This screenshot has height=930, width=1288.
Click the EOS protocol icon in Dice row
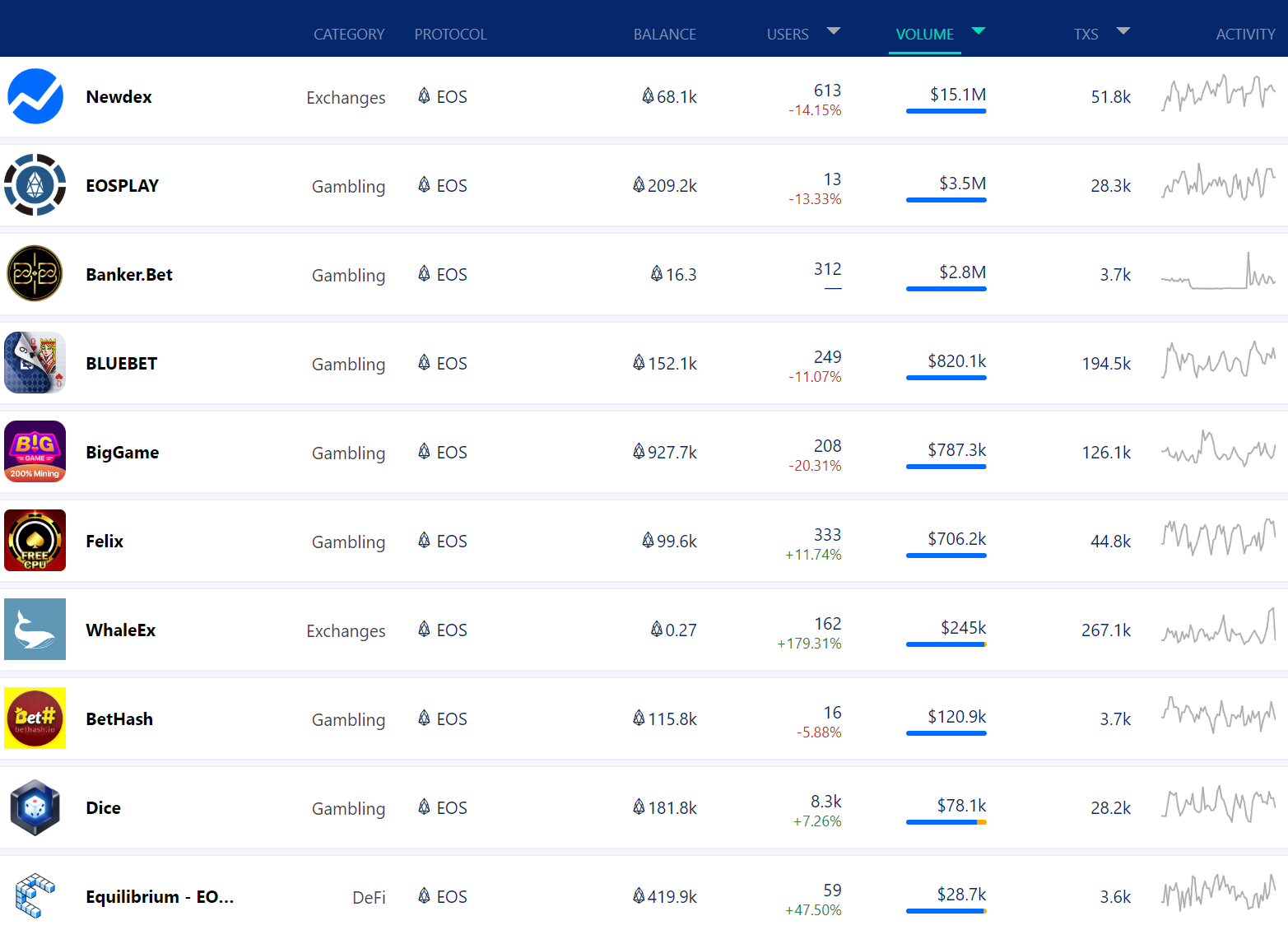point(424,807)
